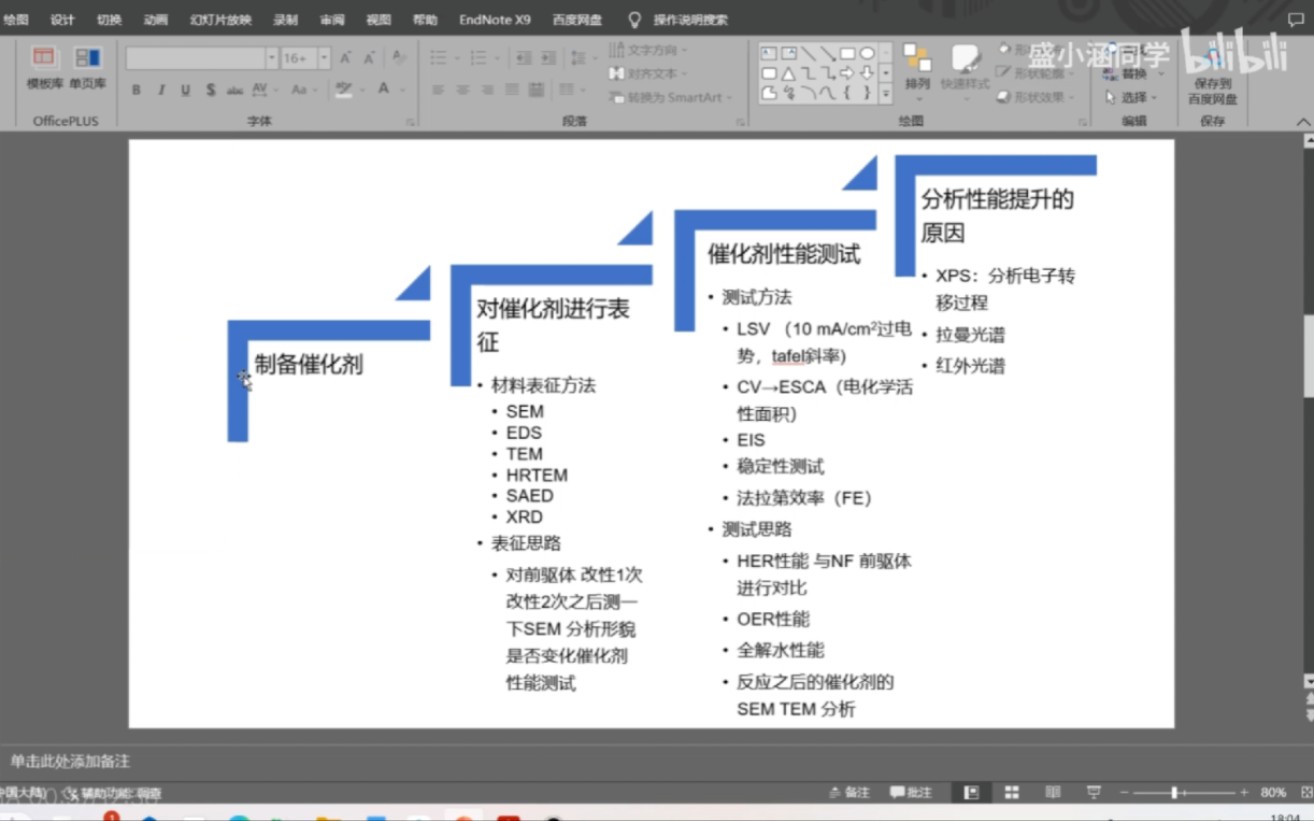Select the right block arrow shape
This screenshot has width=1314, height=821.
[848, 73]
